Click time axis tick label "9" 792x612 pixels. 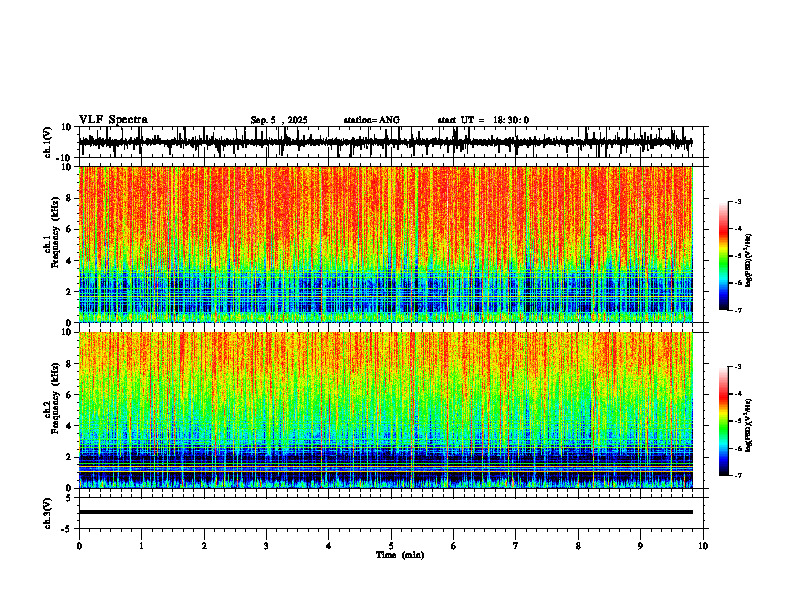(x=640, y=546)
